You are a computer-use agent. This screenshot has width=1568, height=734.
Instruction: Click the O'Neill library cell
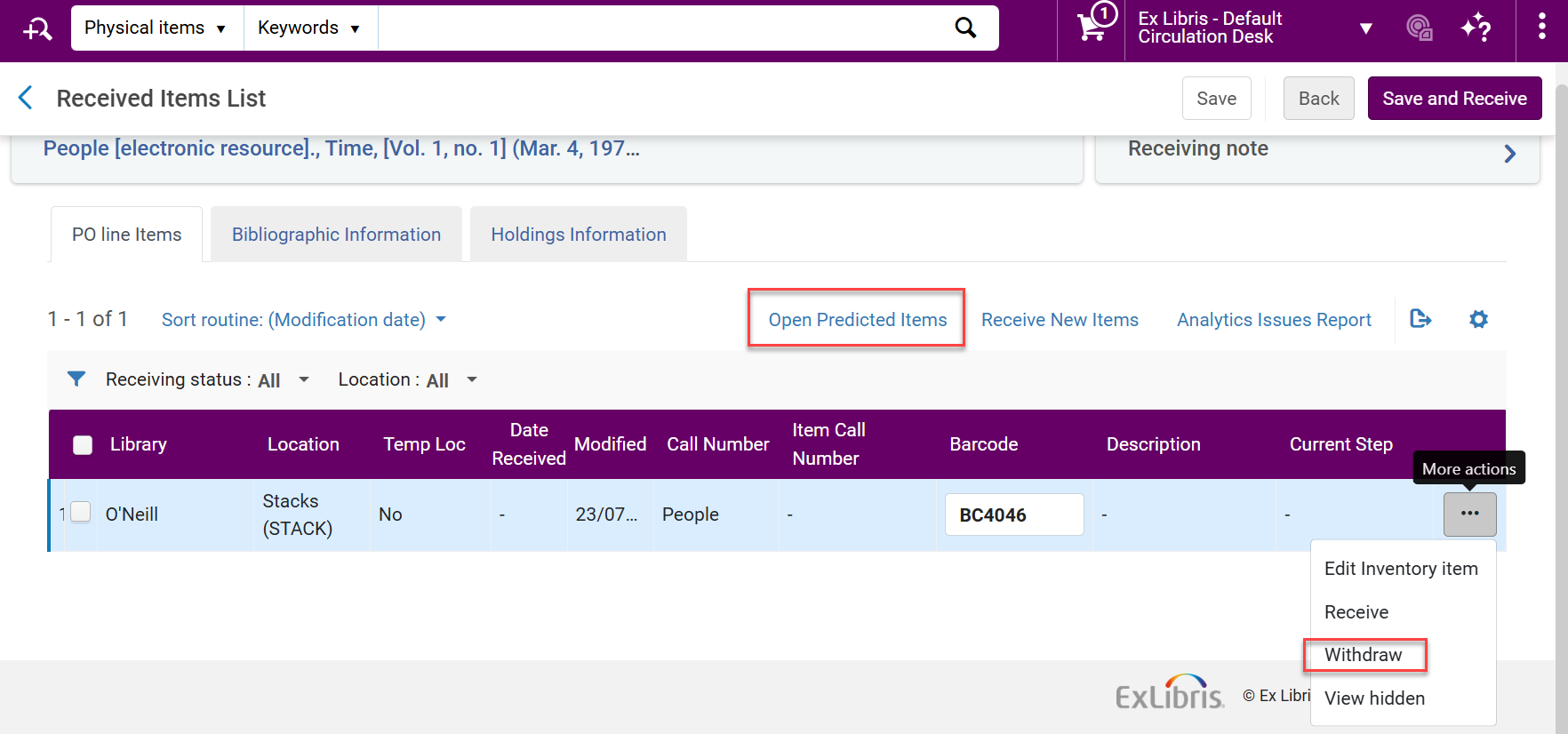132,515
